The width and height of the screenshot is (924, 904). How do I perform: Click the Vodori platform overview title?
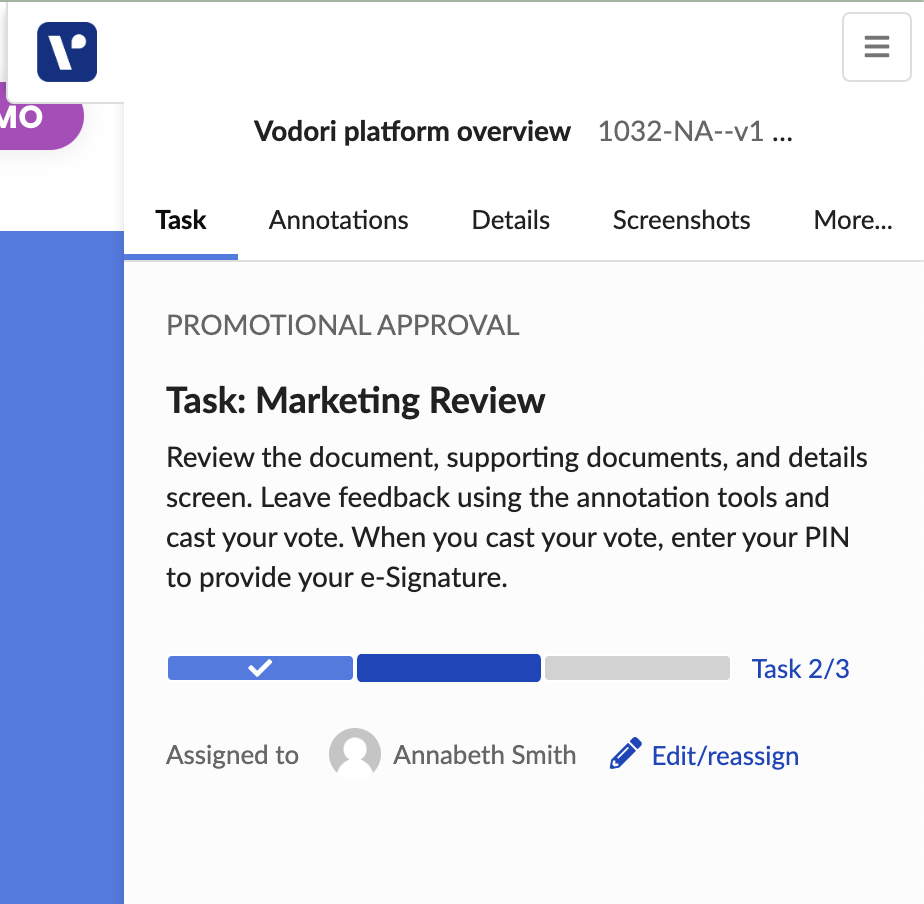click(412, 131)
